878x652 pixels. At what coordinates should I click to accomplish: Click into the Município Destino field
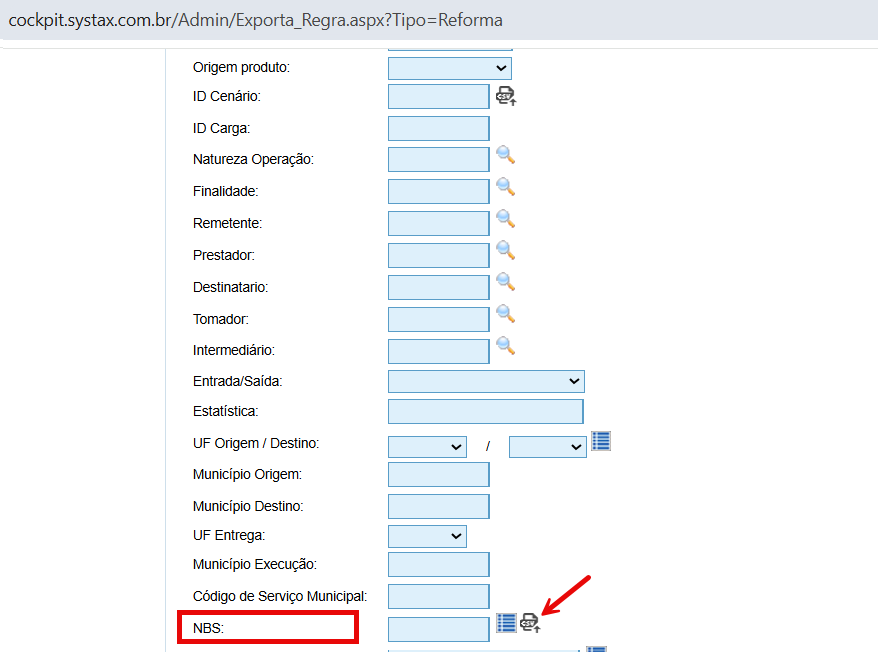438,506
